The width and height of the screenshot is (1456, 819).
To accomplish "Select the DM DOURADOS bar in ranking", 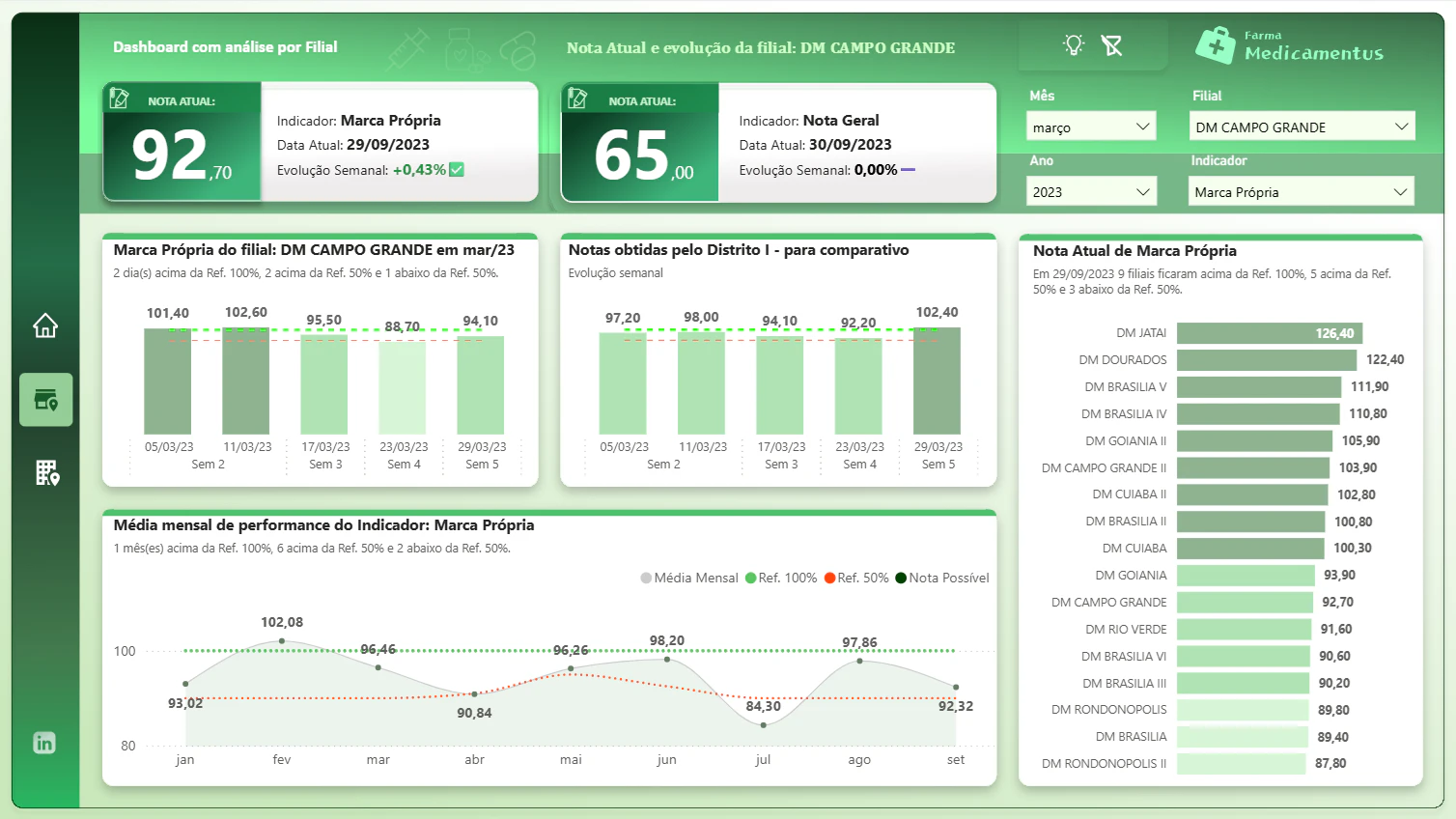I will (x=1267, y=360).
